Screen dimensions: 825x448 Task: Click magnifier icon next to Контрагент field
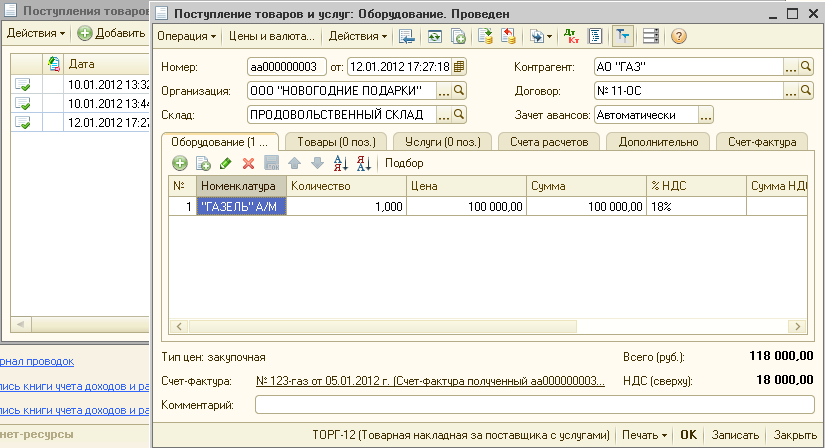806,67
